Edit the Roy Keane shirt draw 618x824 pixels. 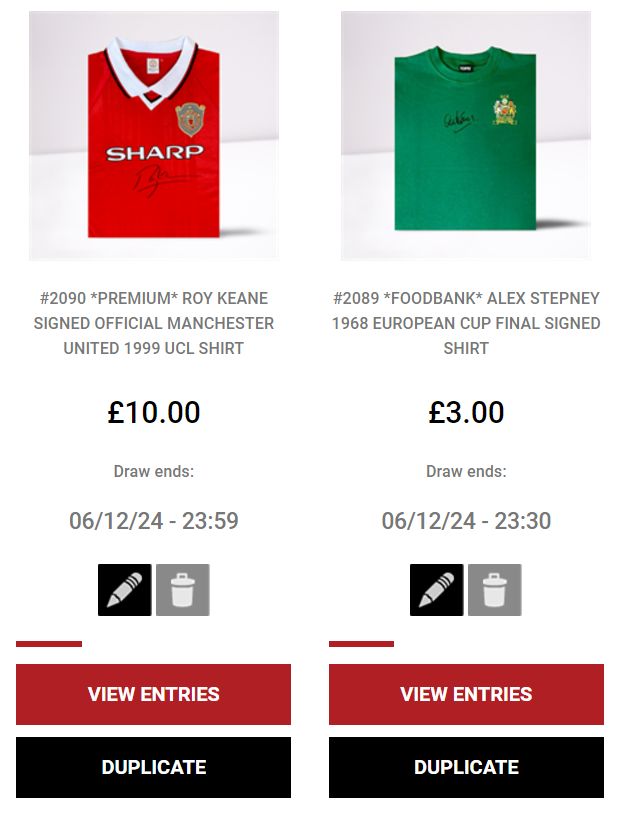coord(125,590)
